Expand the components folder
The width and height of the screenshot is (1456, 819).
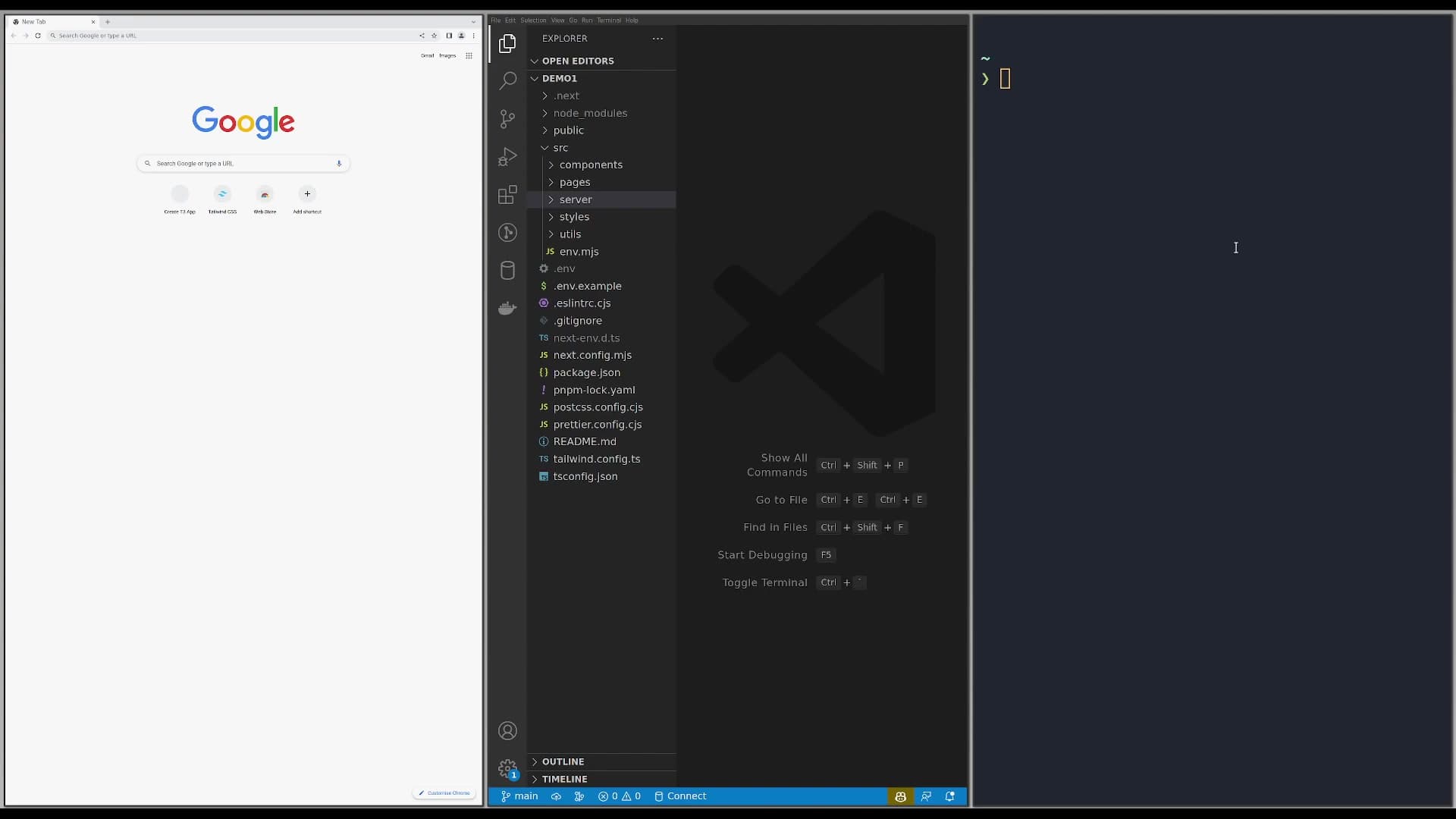tap(590, 165)
